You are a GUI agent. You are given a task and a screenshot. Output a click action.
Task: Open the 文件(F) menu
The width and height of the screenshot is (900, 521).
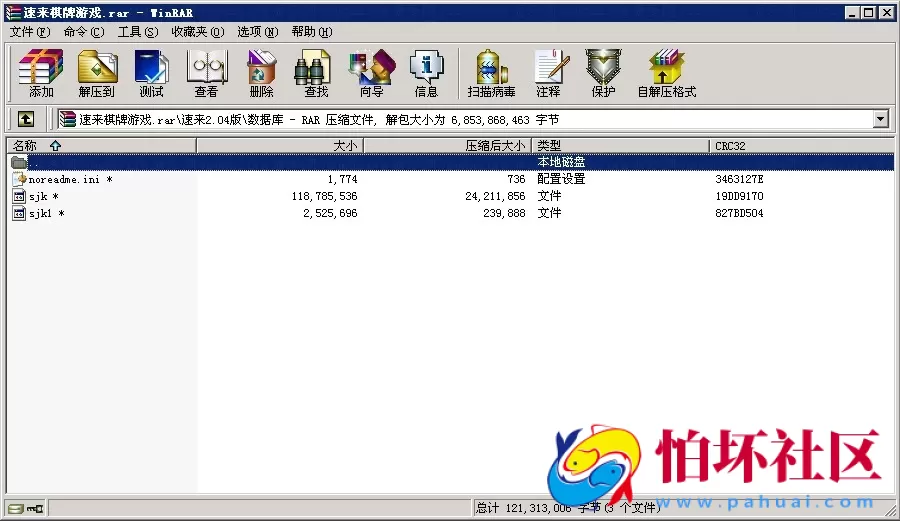click(x=30, y=32)
